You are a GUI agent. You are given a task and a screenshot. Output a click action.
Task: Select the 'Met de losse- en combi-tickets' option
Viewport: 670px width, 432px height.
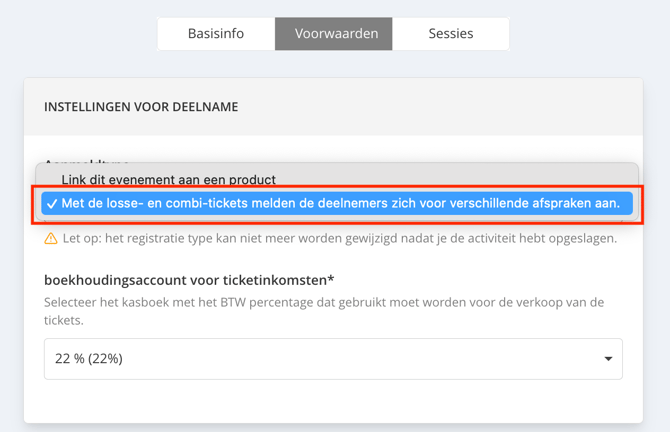tap(337, 203)
